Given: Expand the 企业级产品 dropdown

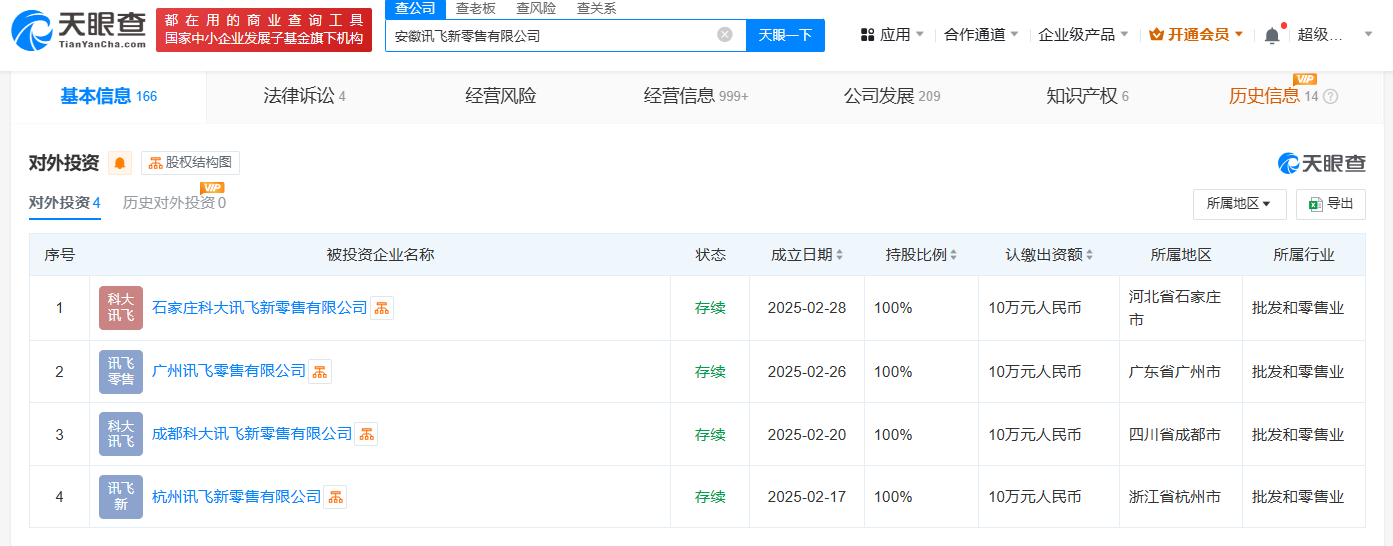Looking at the screenshot, I should [x=1083, y=35].
